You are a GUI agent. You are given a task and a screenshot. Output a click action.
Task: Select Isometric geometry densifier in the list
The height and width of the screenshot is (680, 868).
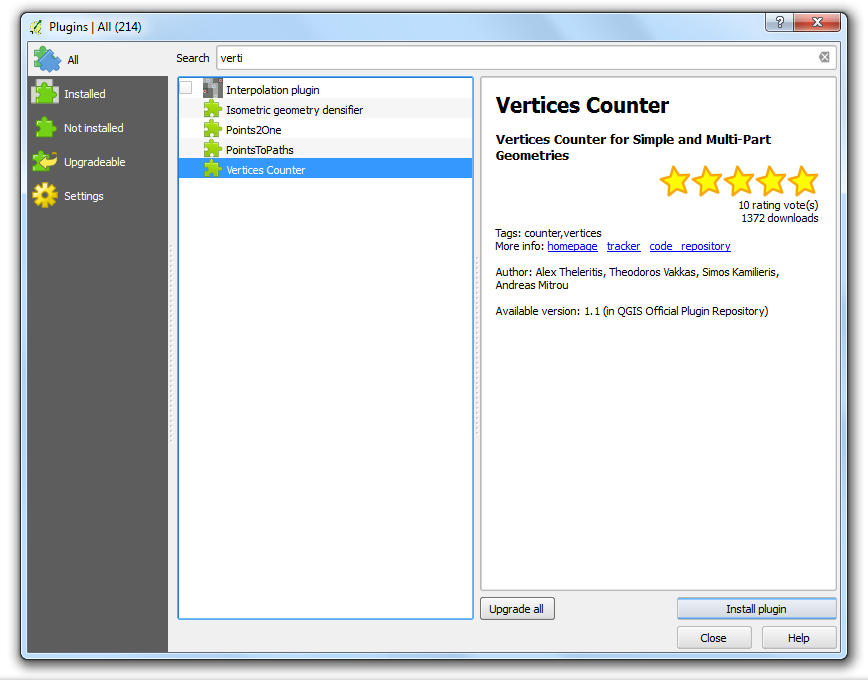point(326,110)
